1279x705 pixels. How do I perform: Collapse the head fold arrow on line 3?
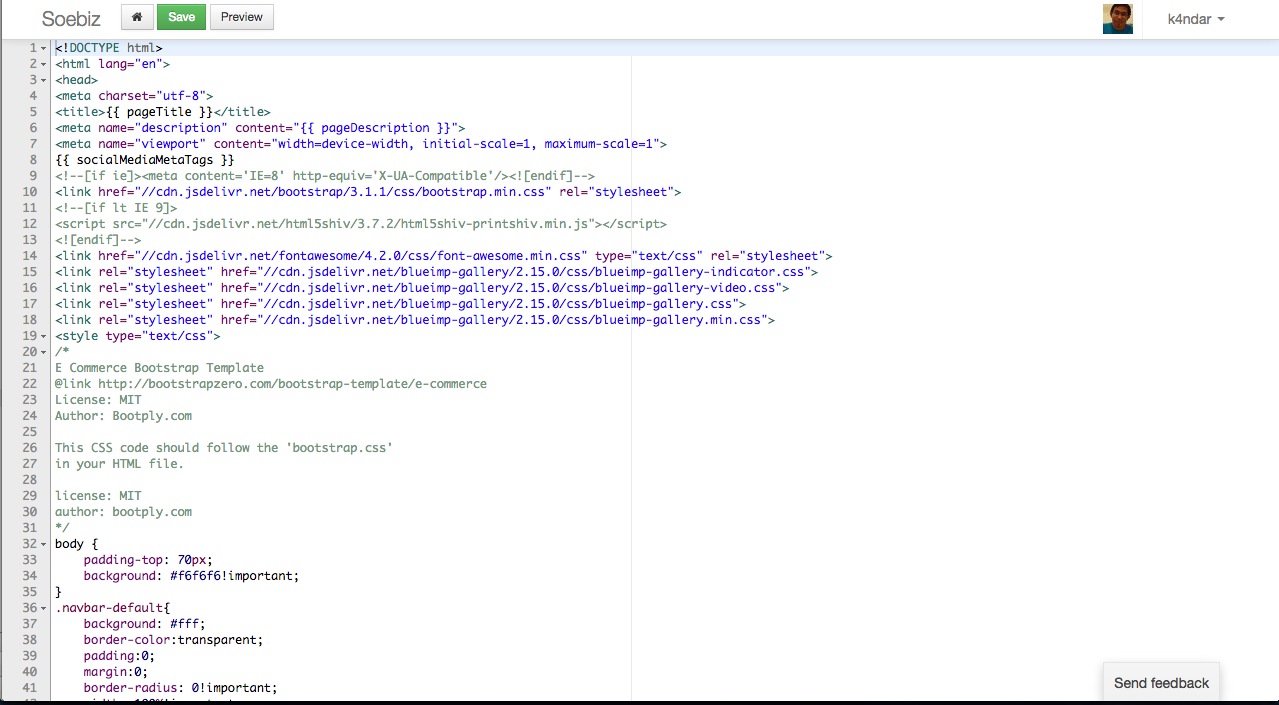pyautogui.click(x=44, y=80)
